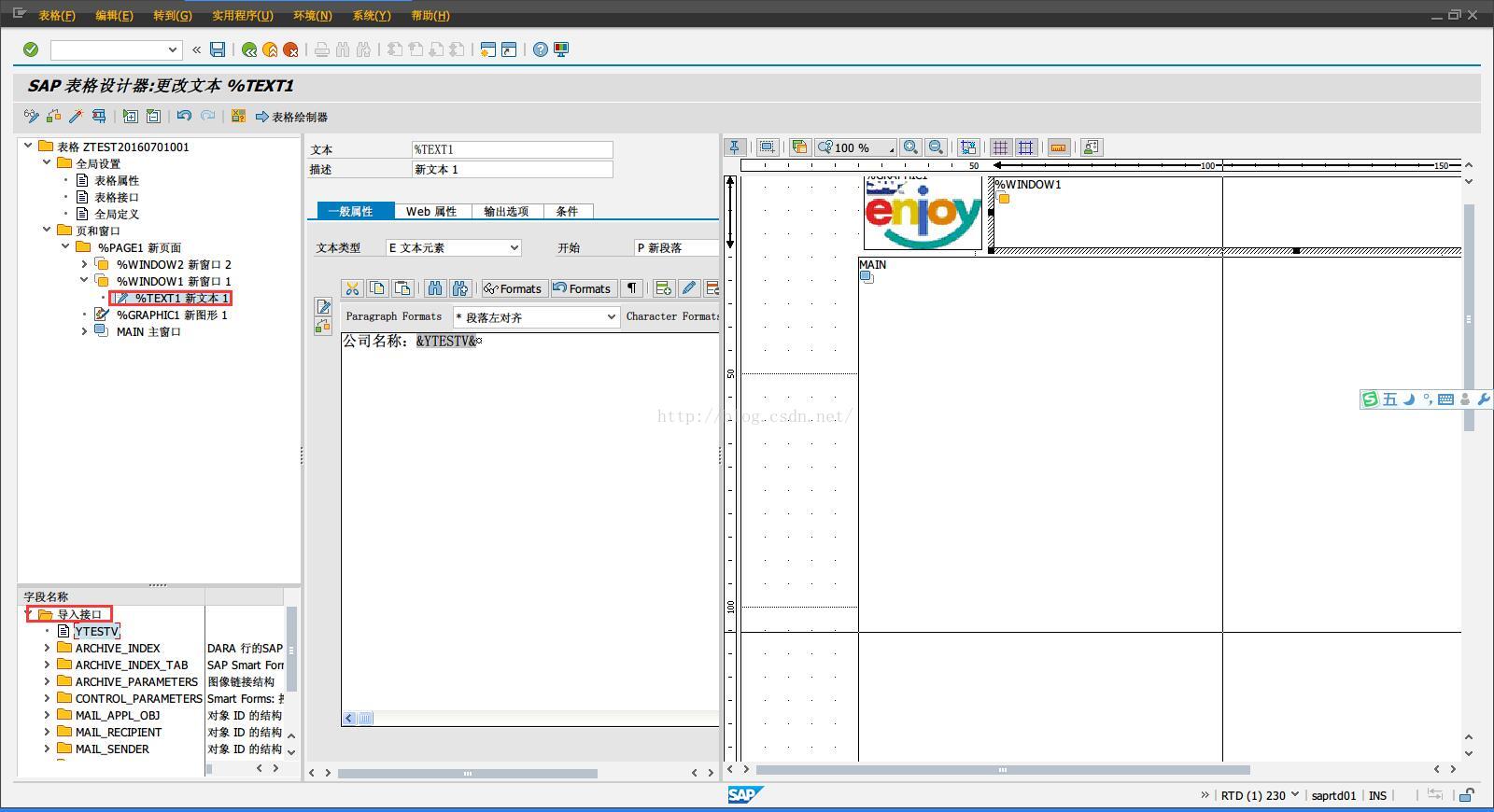Click the Change Field pencil icon in editor

tap(688, 288)
